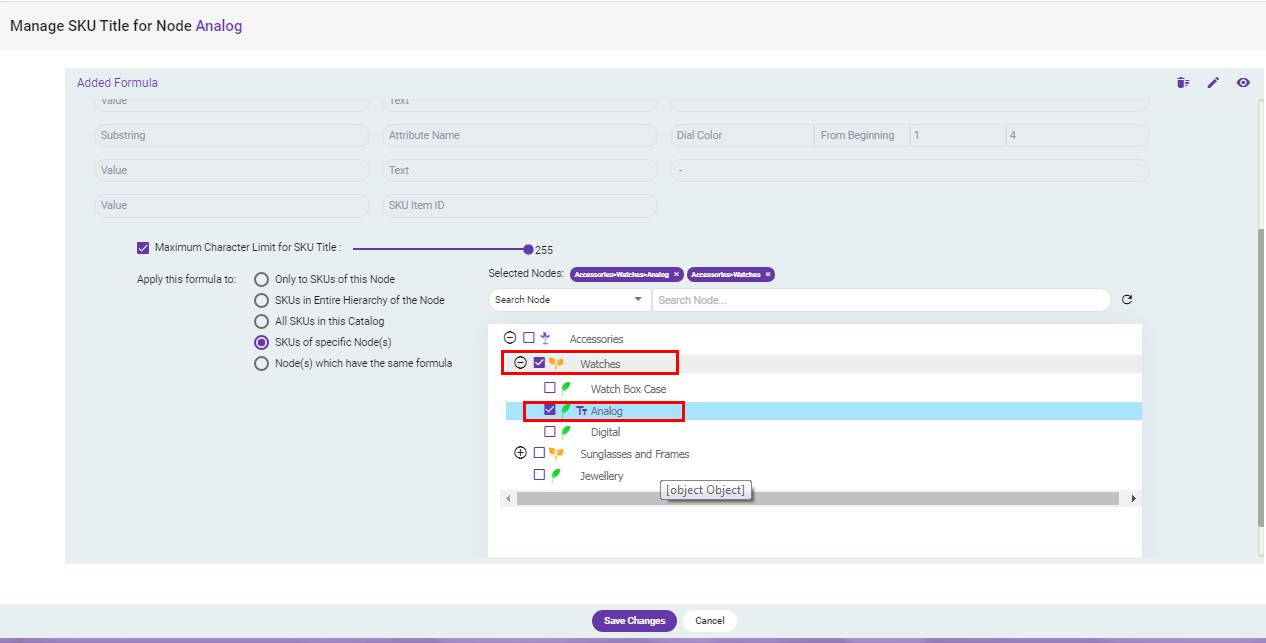
Task: Click the character limit slider handle
Action: 528,249
